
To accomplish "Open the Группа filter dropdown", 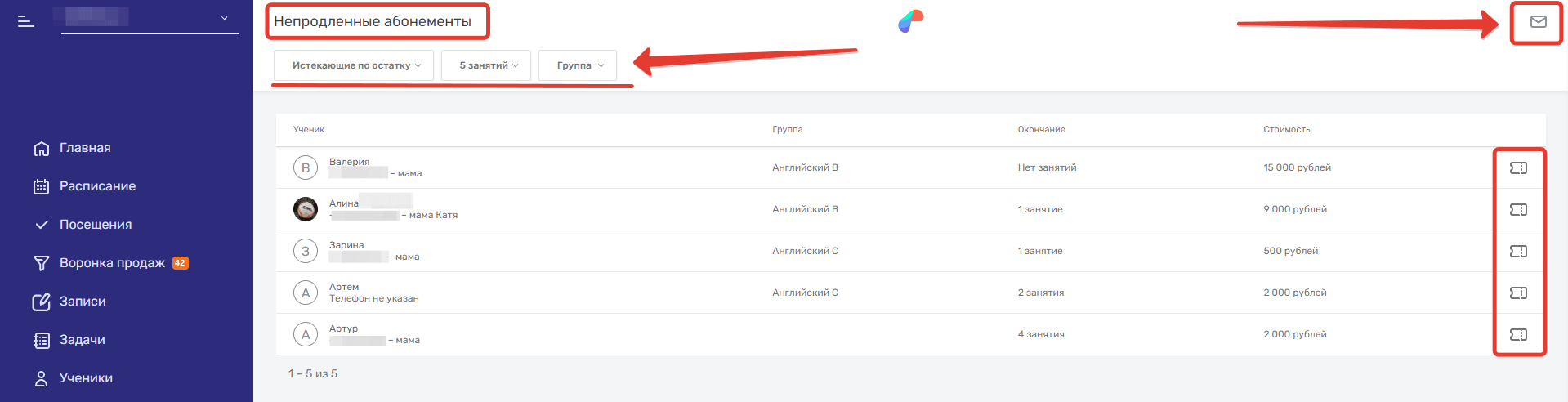I will point(579,65).
